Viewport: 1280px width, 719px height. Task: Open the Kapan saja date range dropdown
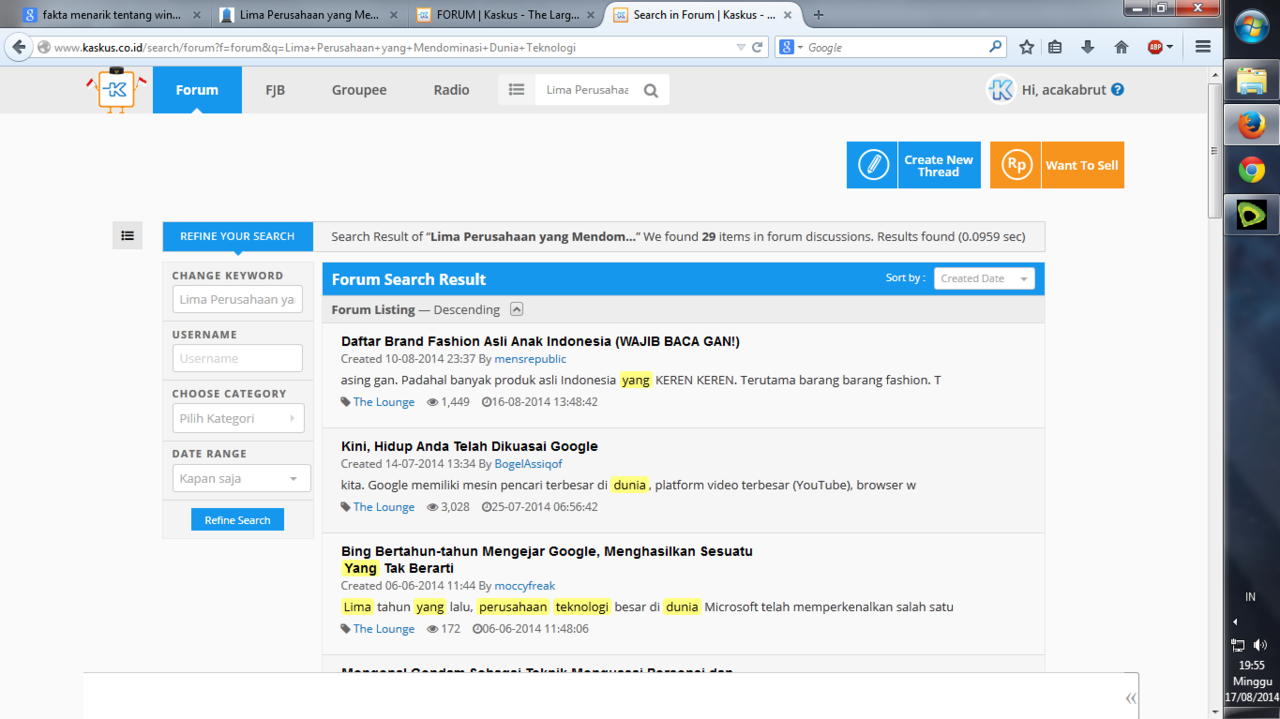click(x=241, y=478)
